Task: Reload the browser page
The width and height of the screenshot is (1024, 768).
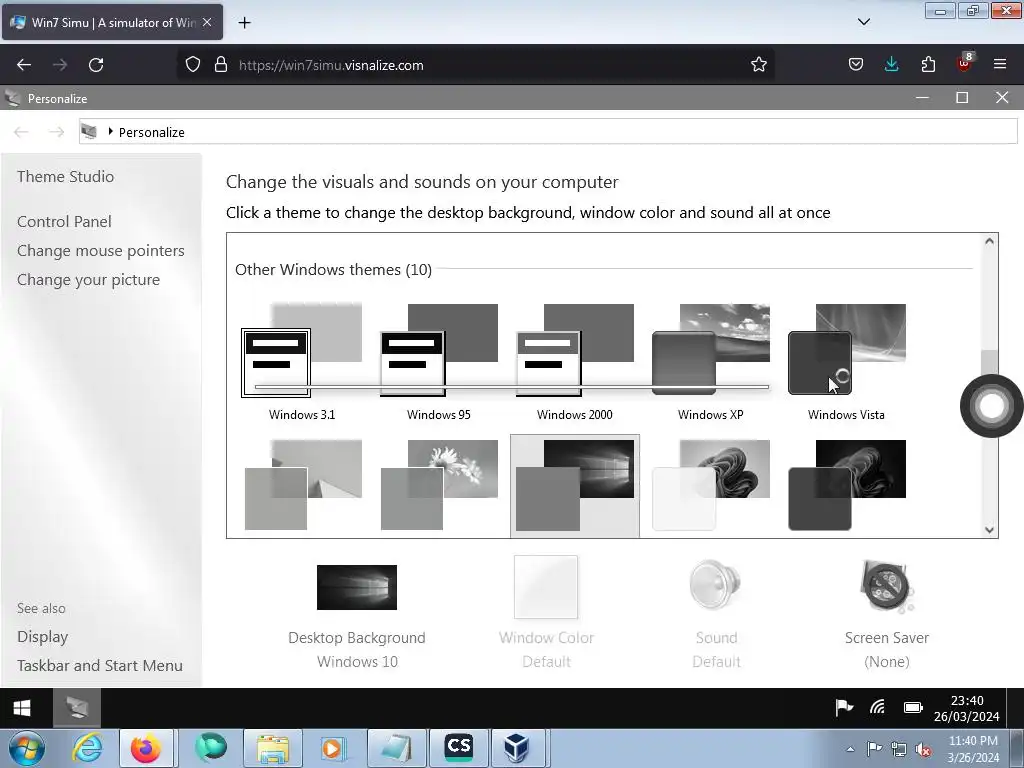Action: coord(96,65)
